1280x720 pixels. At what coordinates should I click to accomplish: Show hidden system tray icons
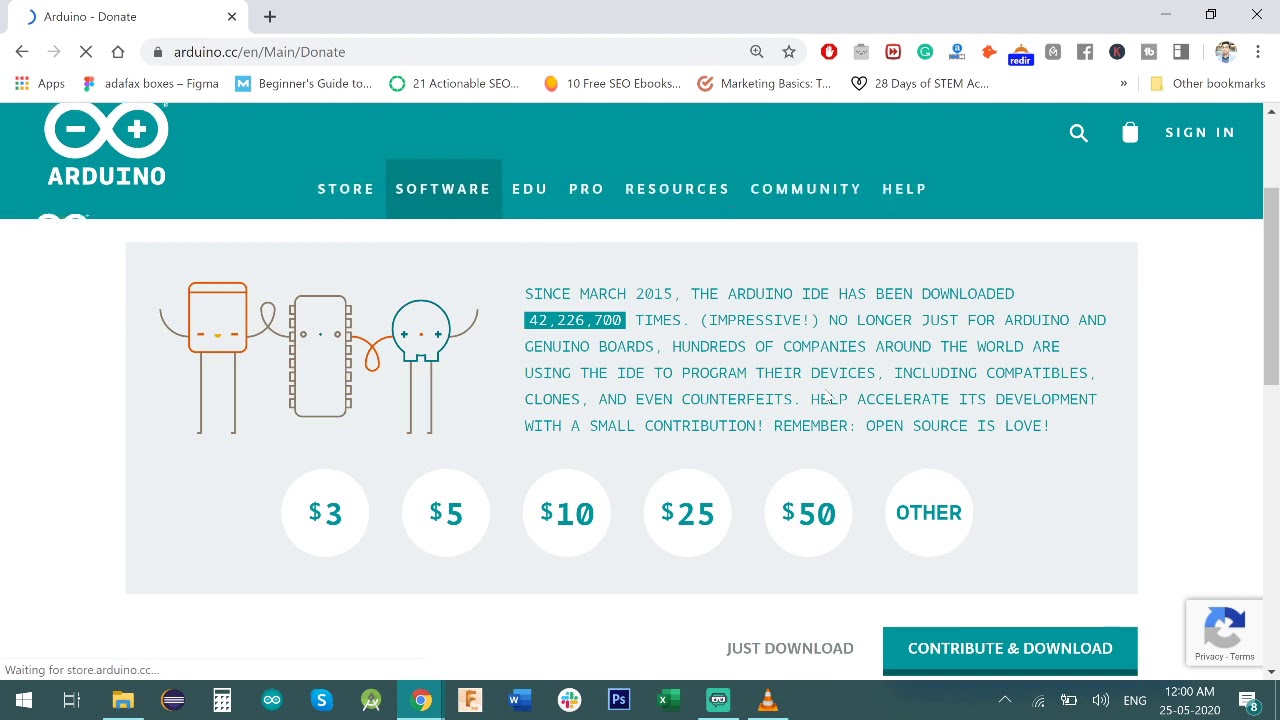pos(1005,700)
